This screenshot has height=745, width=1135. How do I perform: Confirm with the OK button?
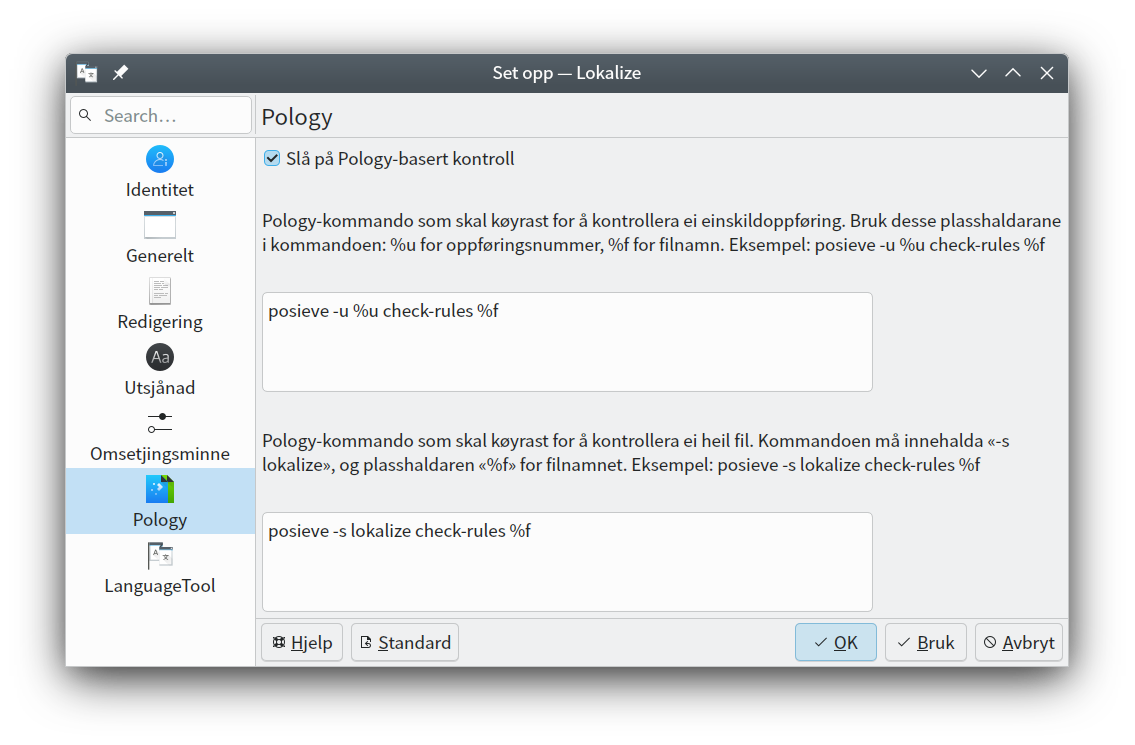[x=836, y=643]
